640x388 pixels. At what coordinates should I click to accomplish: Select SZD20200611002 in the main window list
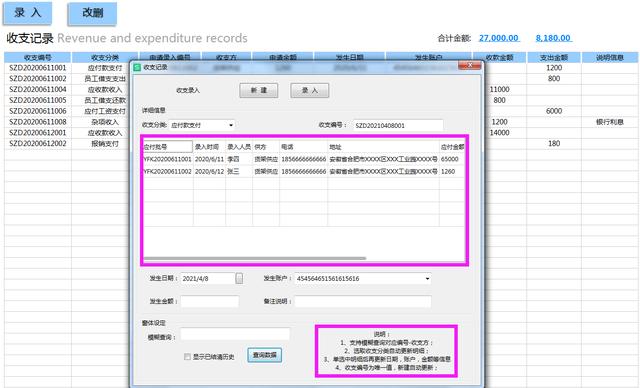[38, 78]
